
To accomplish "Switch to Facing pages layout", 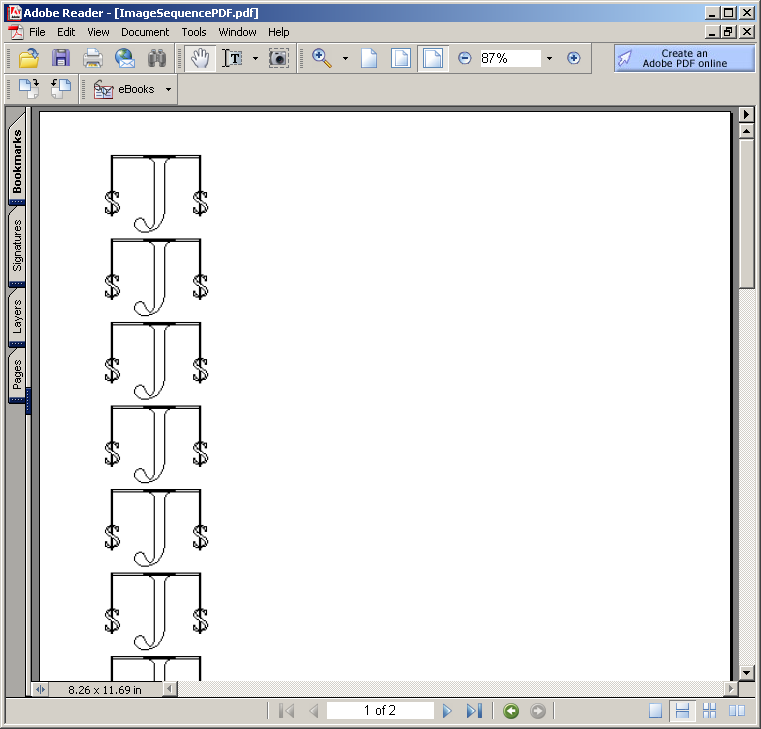I will (737, 711).
